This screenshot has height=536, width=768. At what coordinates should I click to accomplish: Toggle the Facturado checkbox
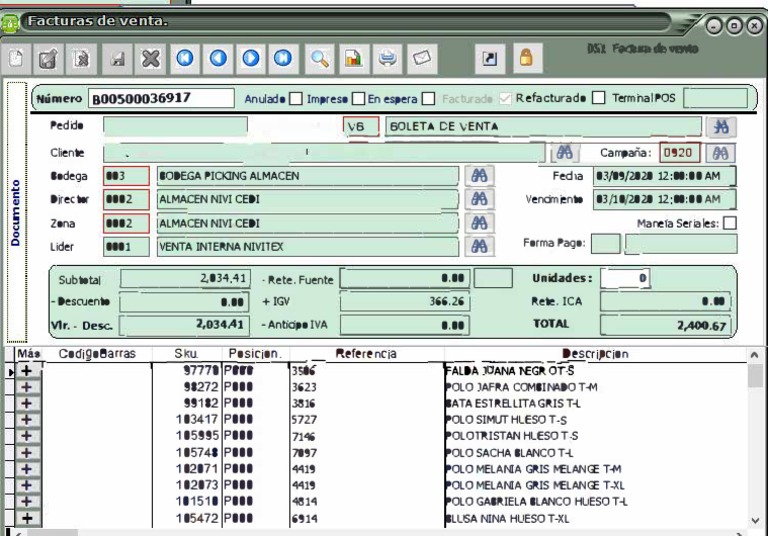coord(504,98)
